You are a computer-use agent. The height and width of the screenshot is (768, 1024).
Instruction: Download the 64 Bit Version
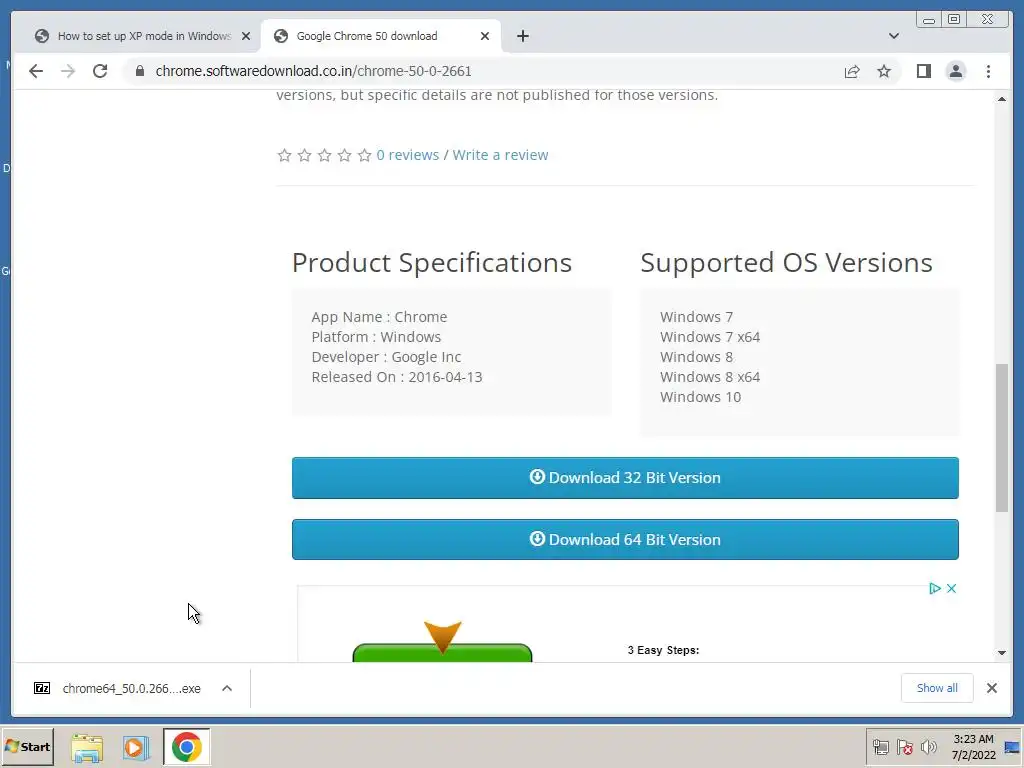(x=625, y=539)
